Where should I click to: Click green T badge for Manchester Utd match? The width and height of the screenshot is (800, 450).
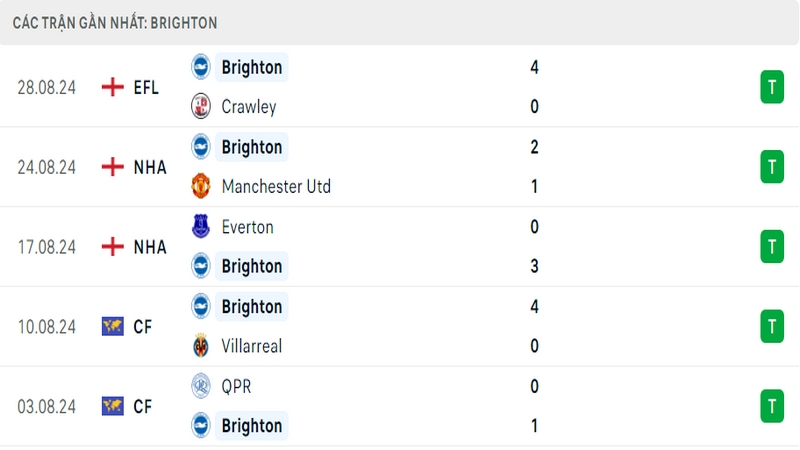point(772,167)
